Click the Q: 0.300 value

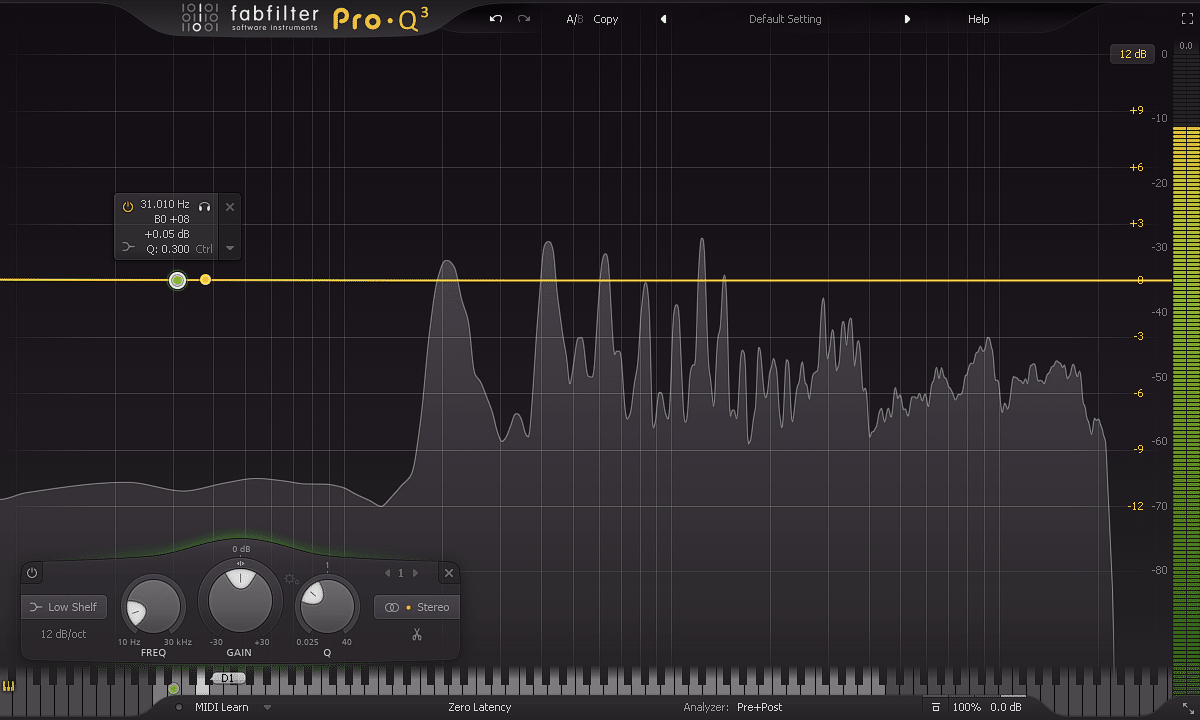coord(168,249)
